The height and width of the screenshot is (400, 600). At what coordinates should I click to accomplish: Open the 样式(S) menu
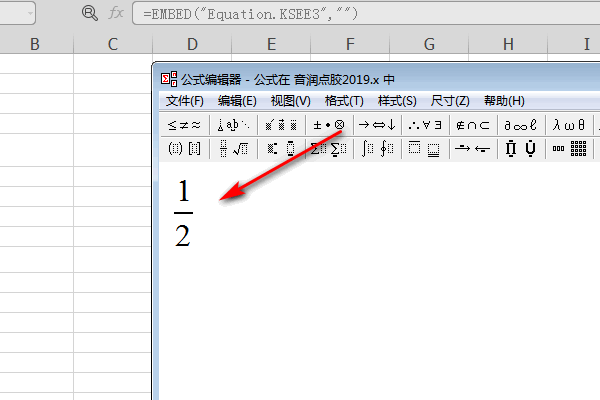click(397, 101)
